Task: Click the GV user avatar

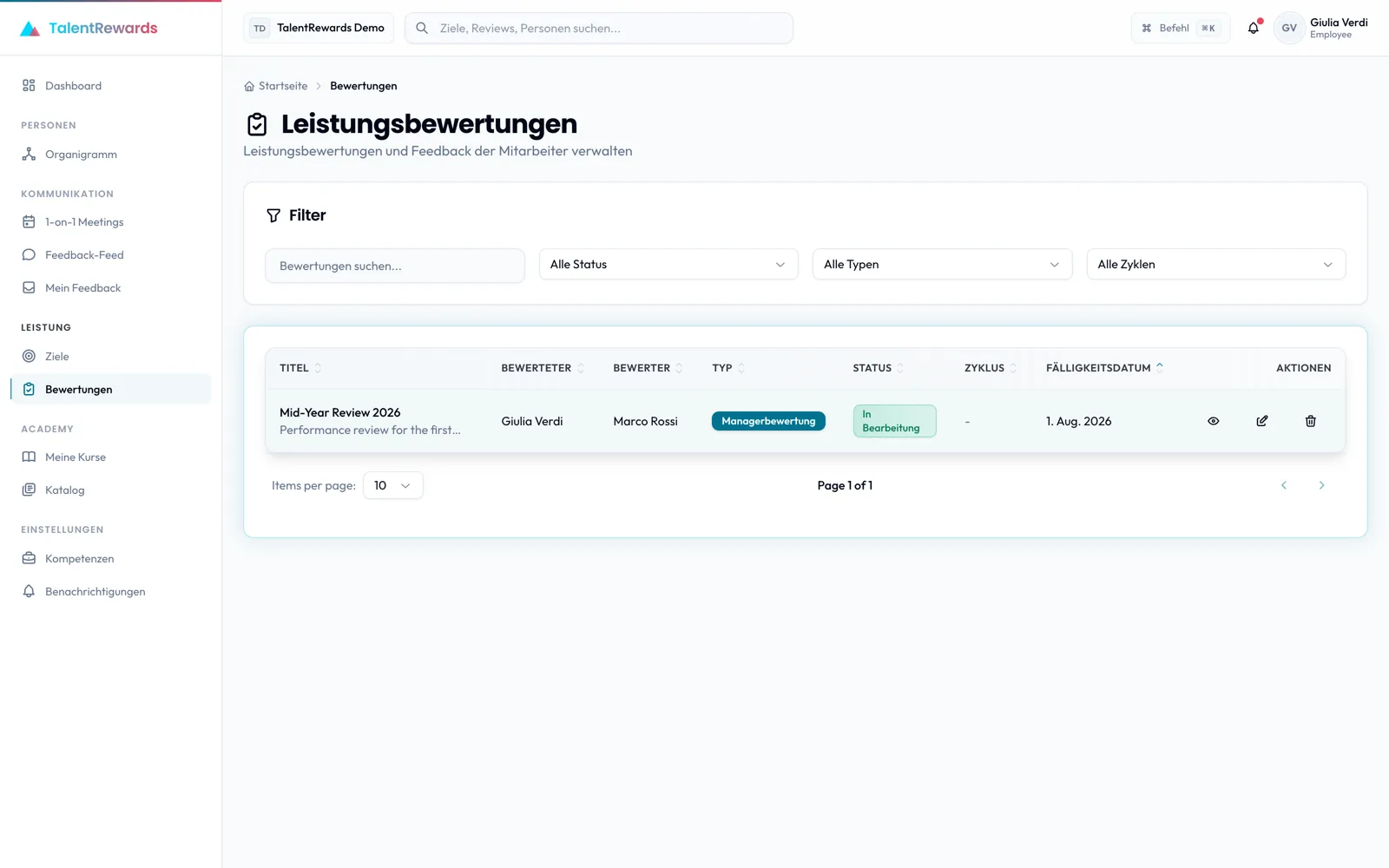Action: click(x=1289, y=28)
